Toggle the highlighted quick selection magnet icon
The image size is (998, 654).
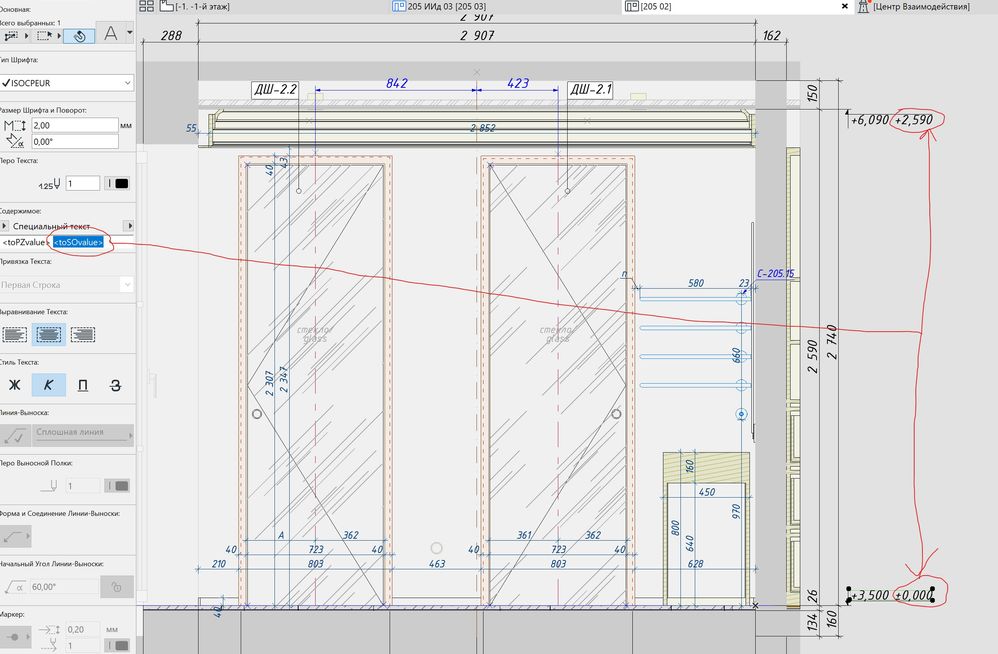(x=79, y=36)
